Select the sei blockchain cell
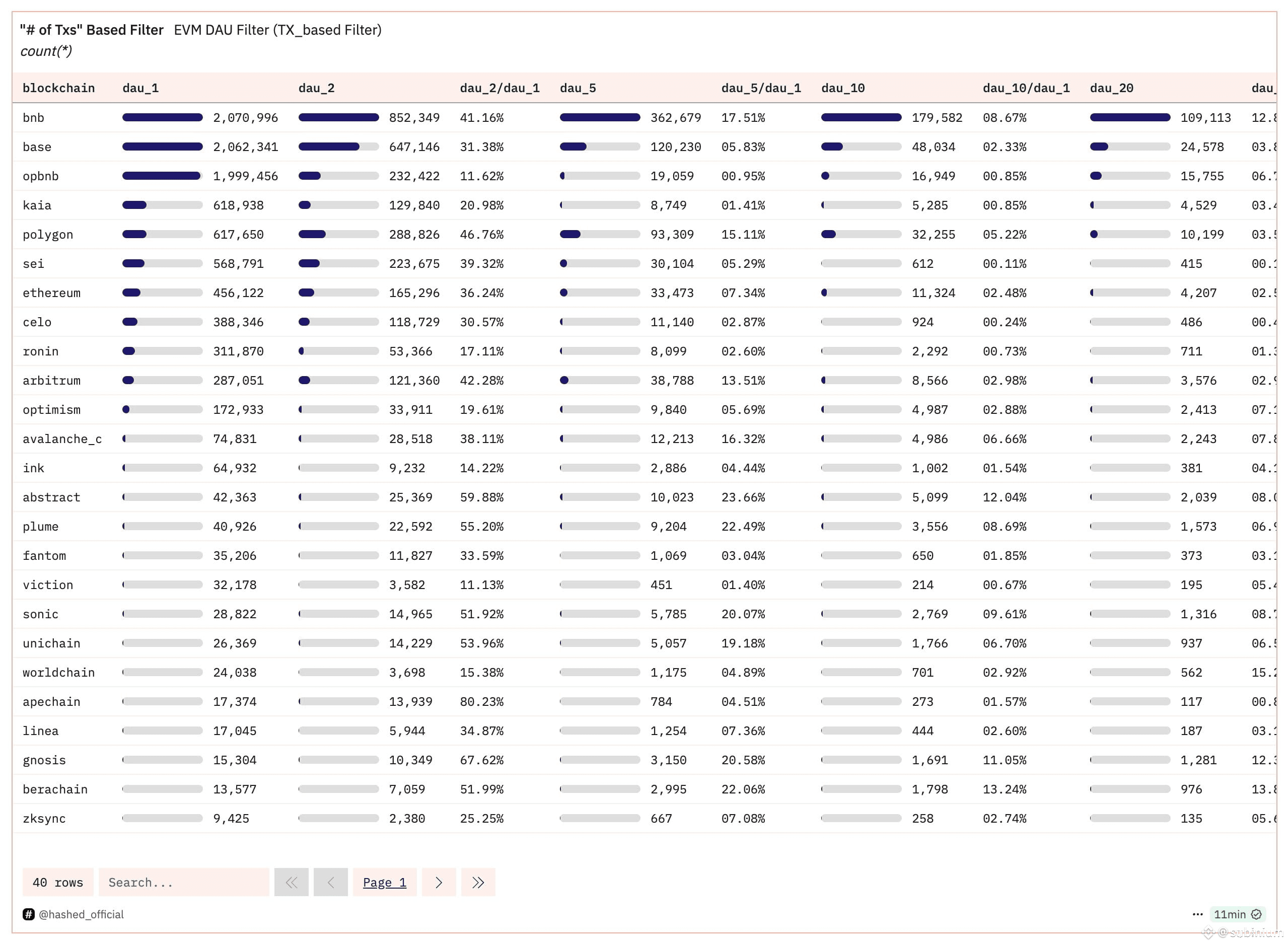Screen dimensions: 1288x945 click(x=34, y=263)
